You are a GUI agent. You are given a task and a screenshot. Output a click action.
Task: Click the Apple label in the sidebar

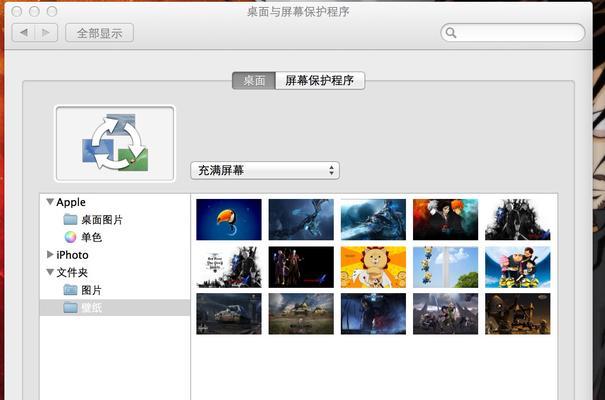(x=71, y=202)
